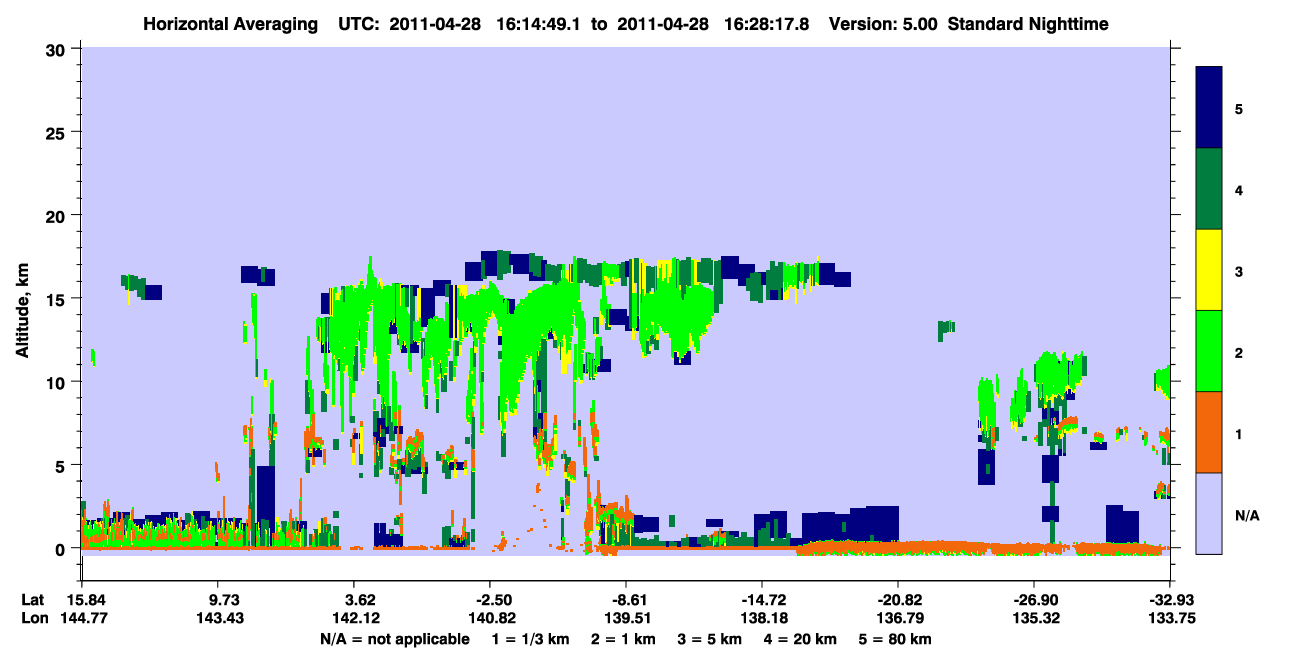Click longitude value 133.75

point(1171,619)
